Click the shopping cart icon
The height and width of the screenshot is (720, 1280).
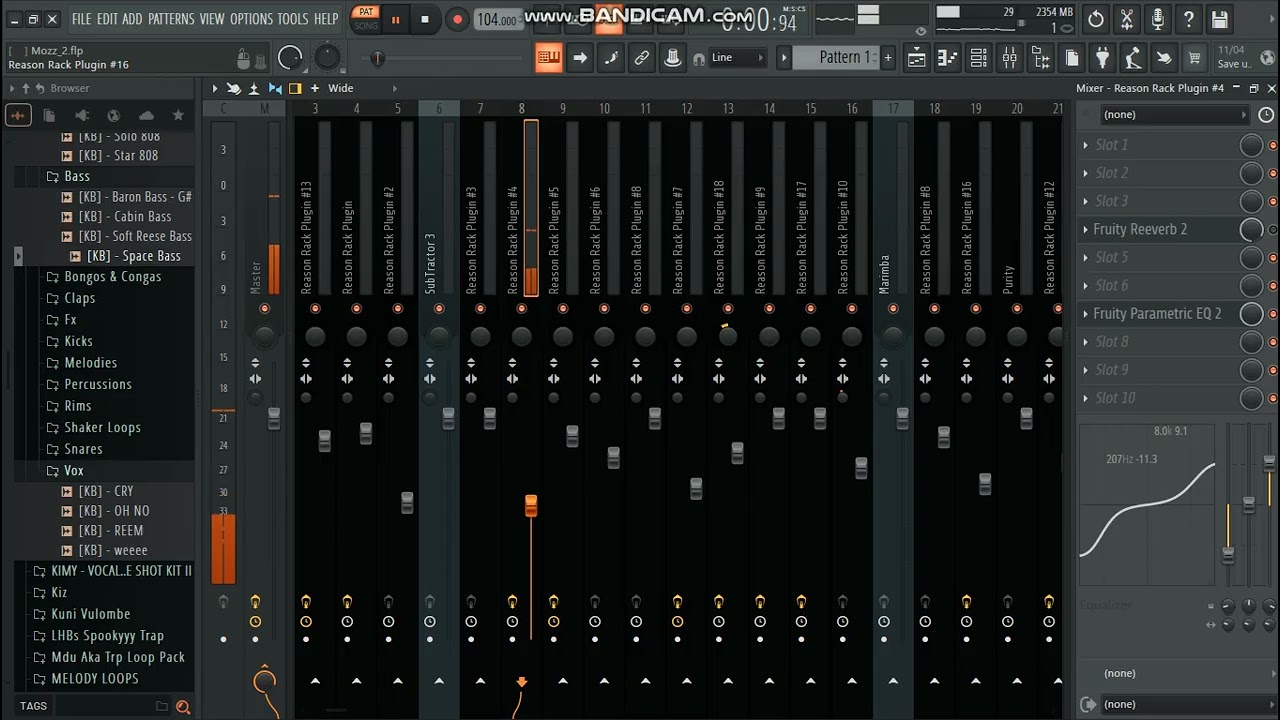pyautogui.click(x=1193, y=58)
